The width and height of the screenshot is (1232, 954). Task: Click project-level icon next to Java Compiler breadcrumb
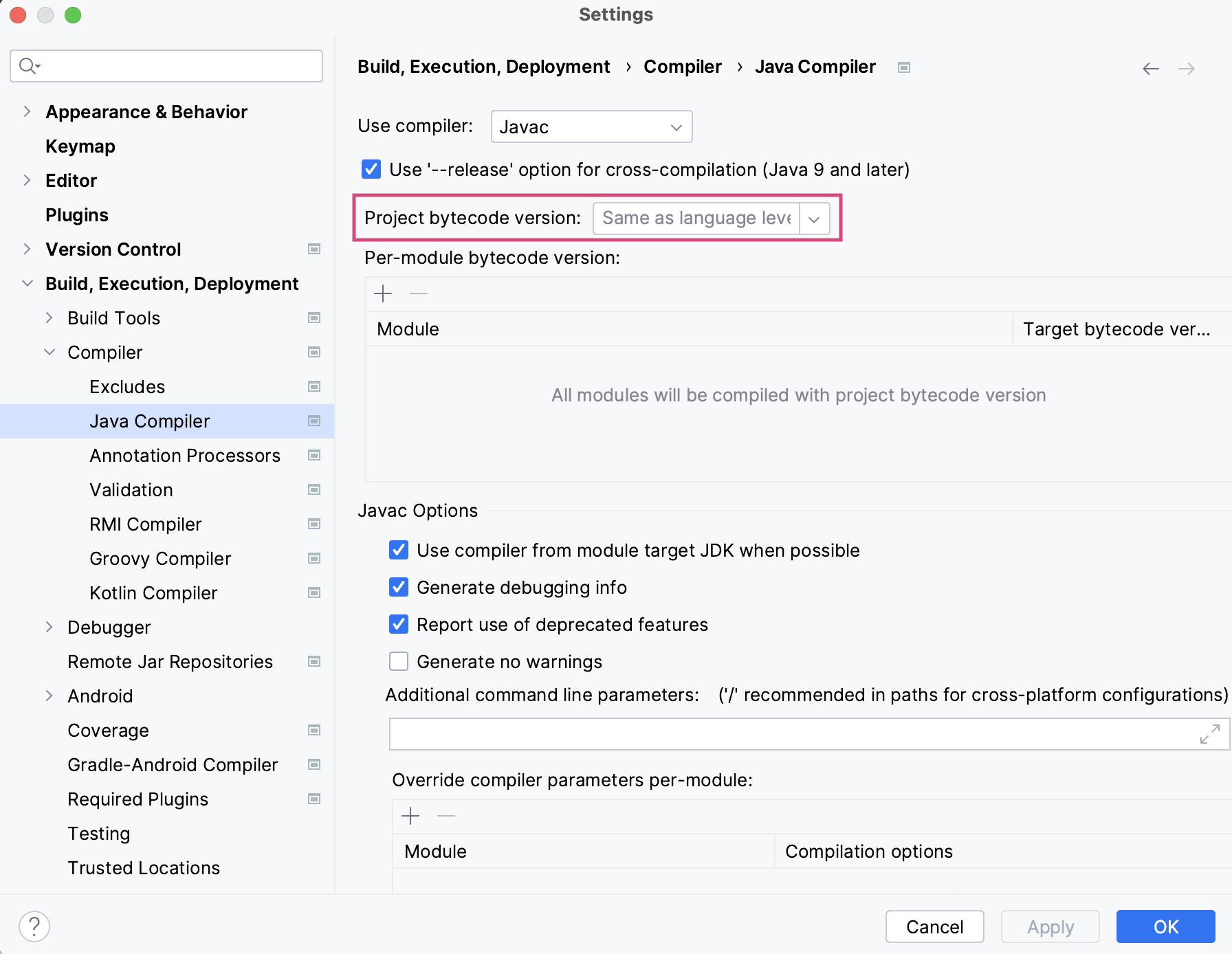coord(904,67)
